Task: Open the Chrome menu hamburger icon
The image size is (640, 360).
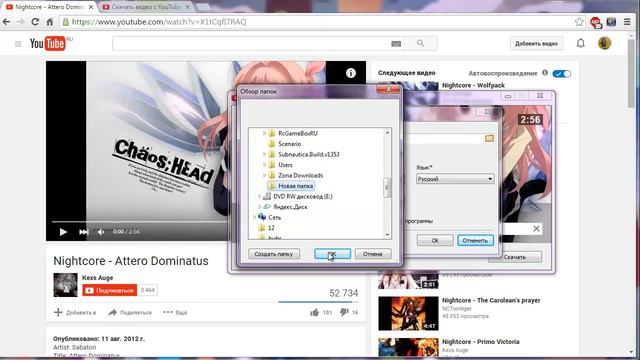Action: [x=627, y=22]
